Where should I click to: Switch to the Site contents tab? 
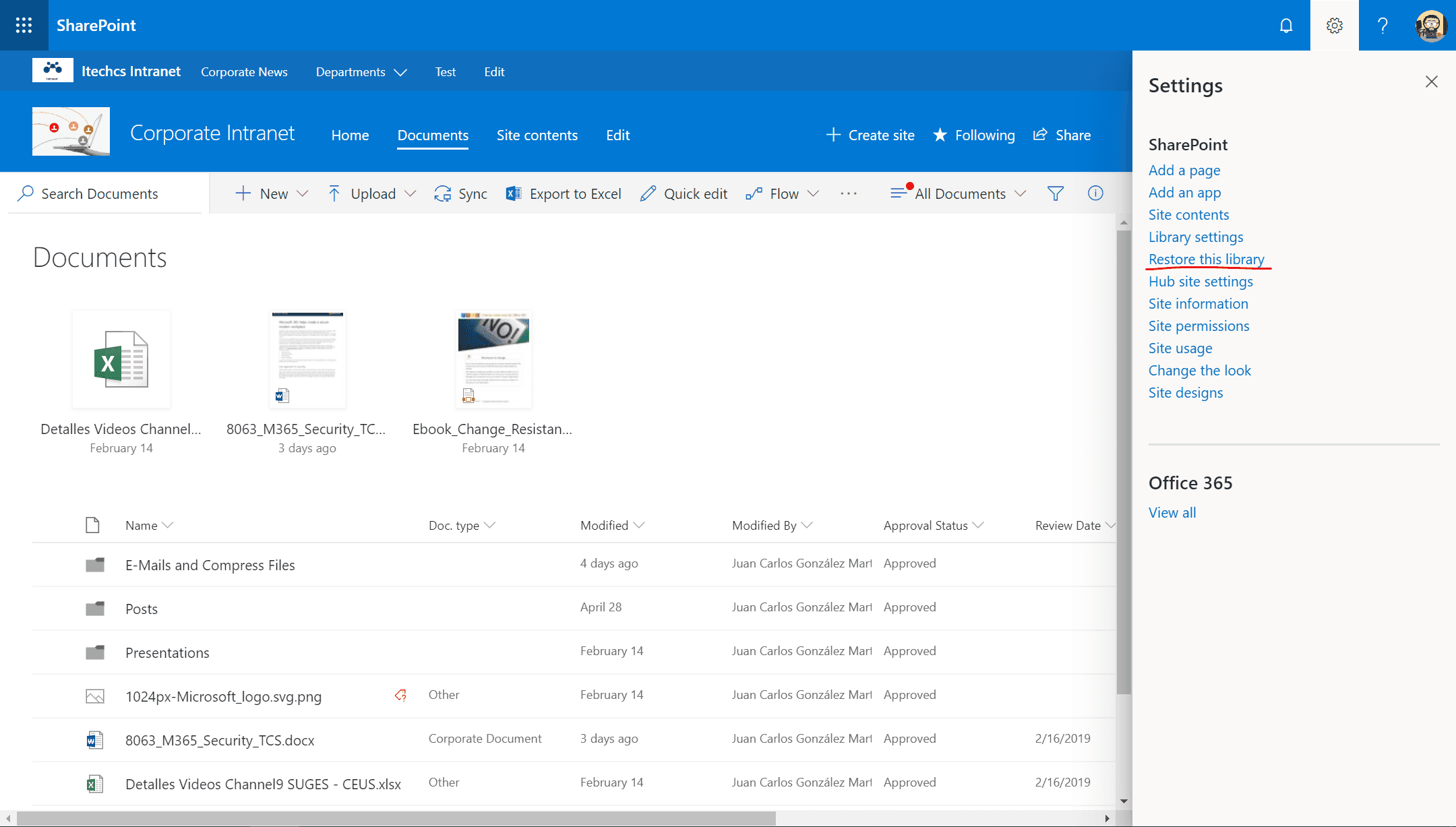537,135
